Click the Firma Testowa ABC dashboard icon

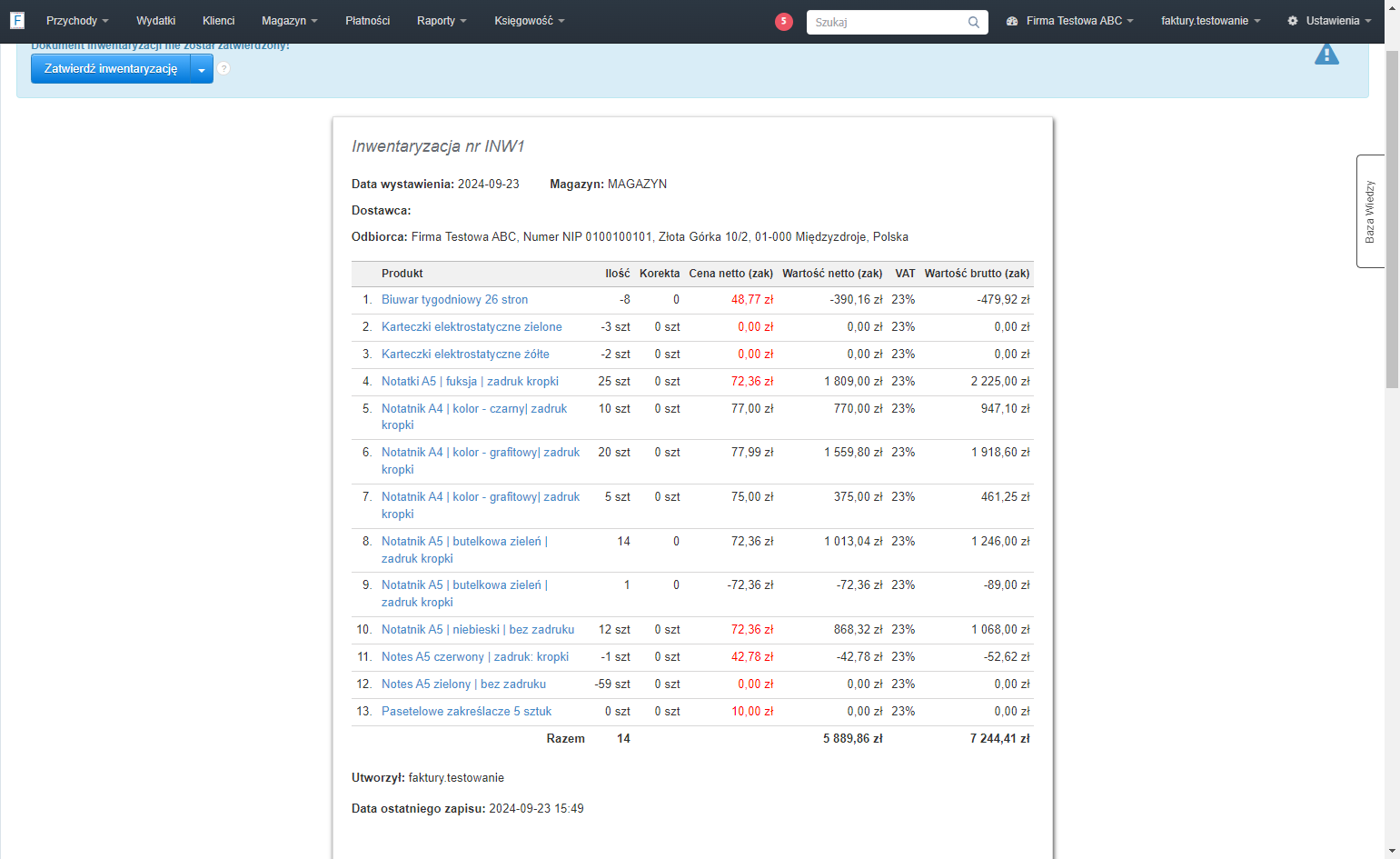pos(1012,21)
